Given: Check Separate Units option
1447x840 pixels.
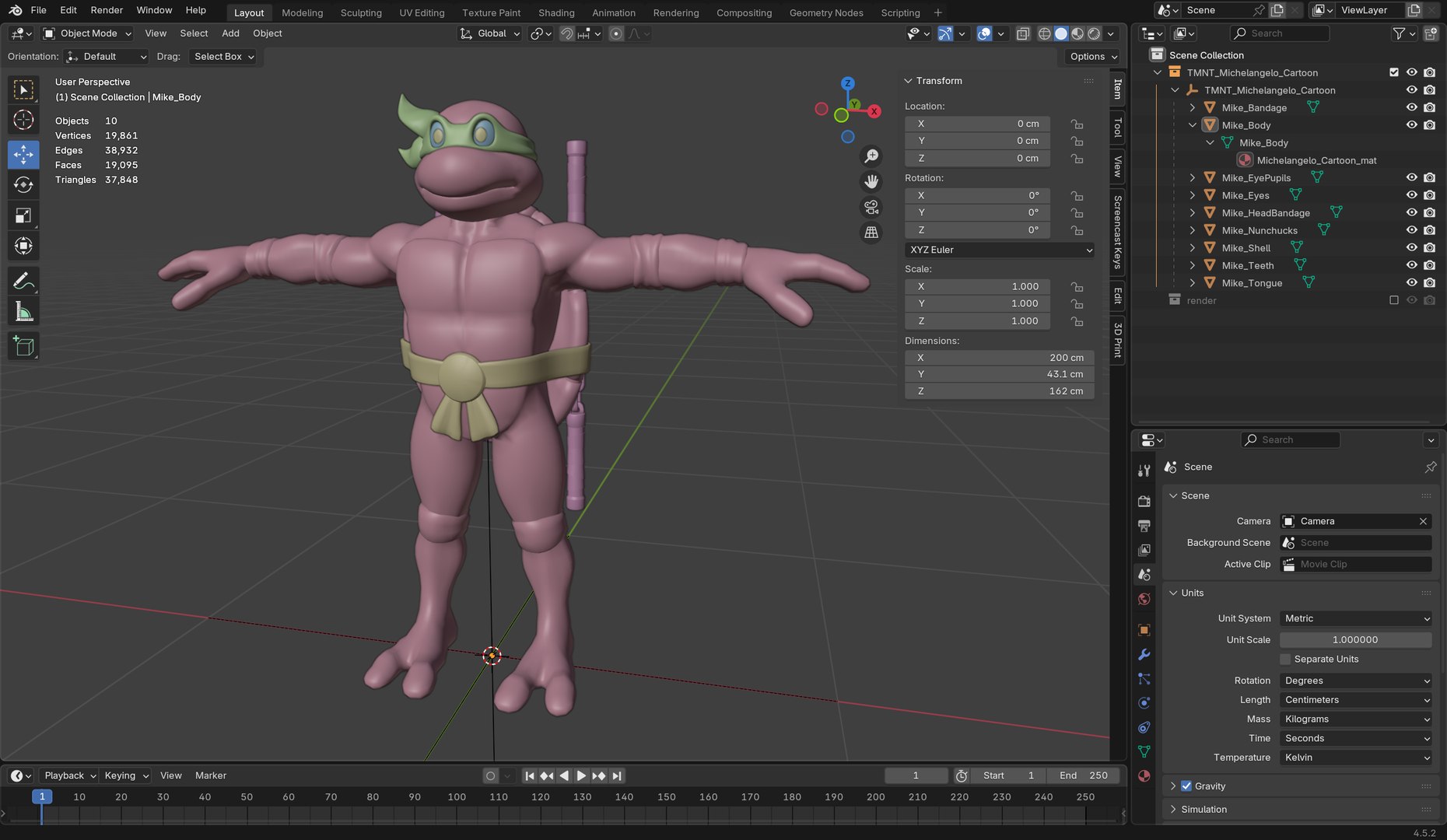Looking at the screenshot, I should [x=1285, y=659].
